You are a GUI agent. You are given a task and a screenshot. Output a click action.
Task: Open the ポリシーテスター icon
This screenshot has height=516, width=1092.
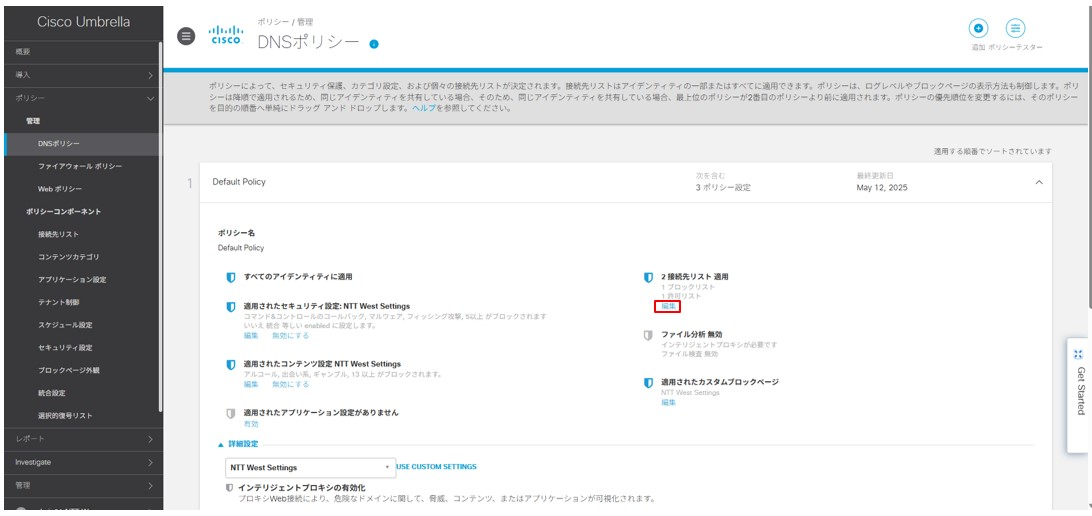tap(1016, 29)
